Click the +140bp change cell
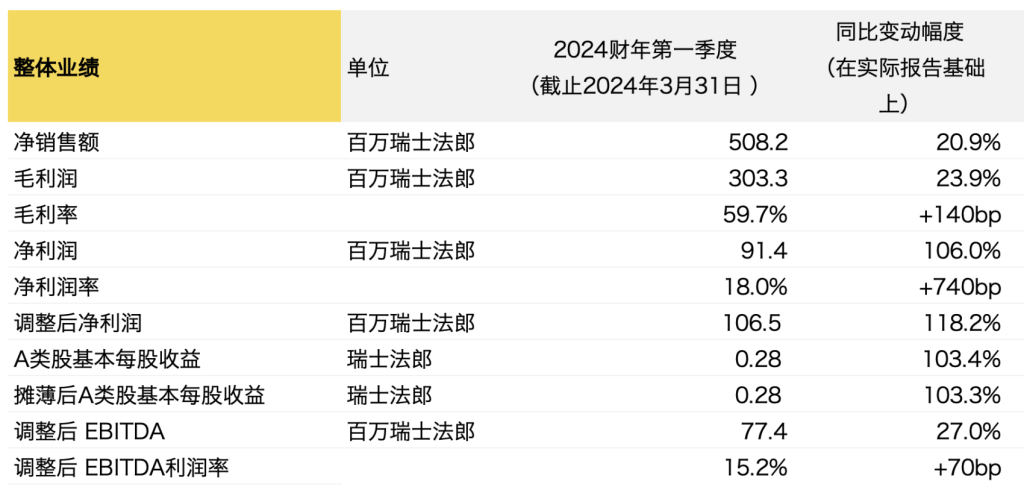The height and width of the screenshot is (493, 1024). pos(957,214)
